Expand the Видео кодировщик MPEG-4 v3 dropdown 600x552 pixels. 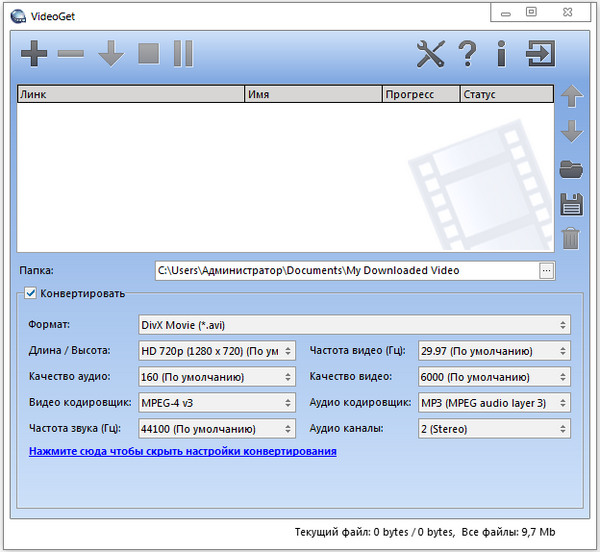click(216, 403)
